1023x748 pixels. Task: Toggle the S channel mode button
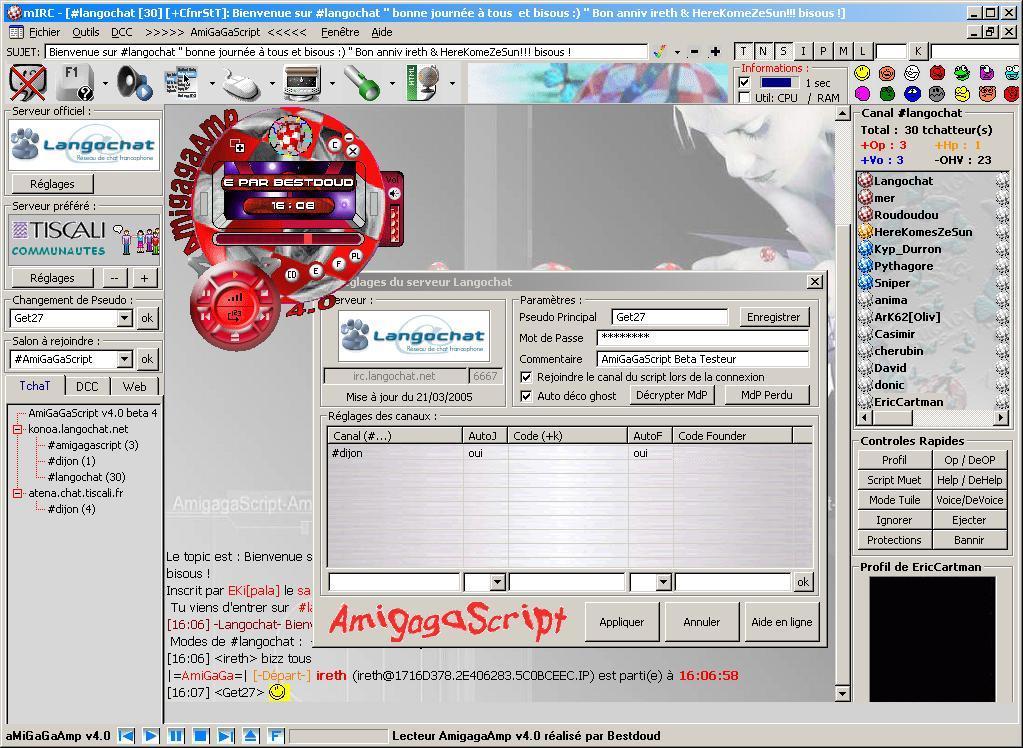pyautogui.click(x=783, y=51)
